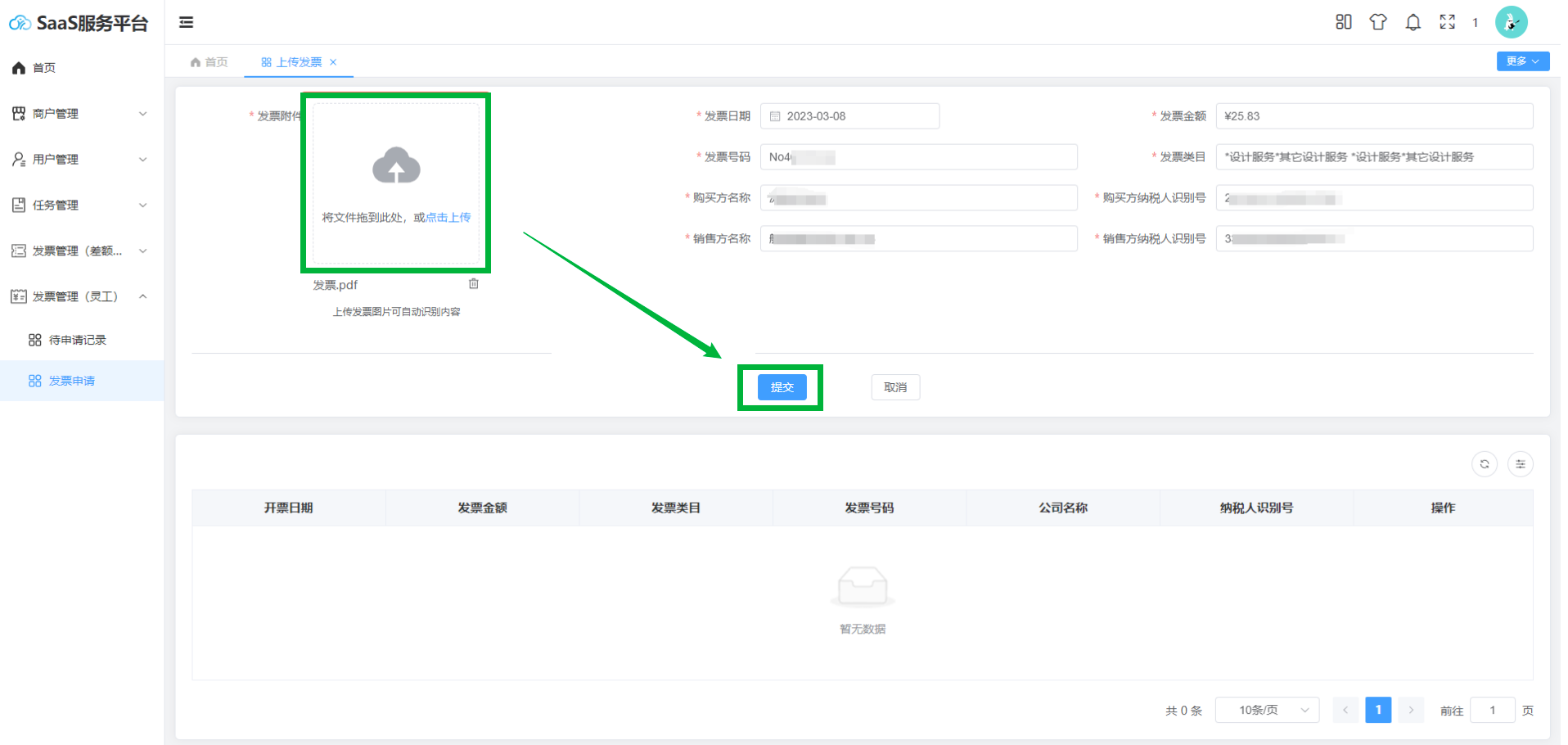The image size is (1568, 745).
Task: Toggle fullscreen mode icon
Action: coord(1447,22)
